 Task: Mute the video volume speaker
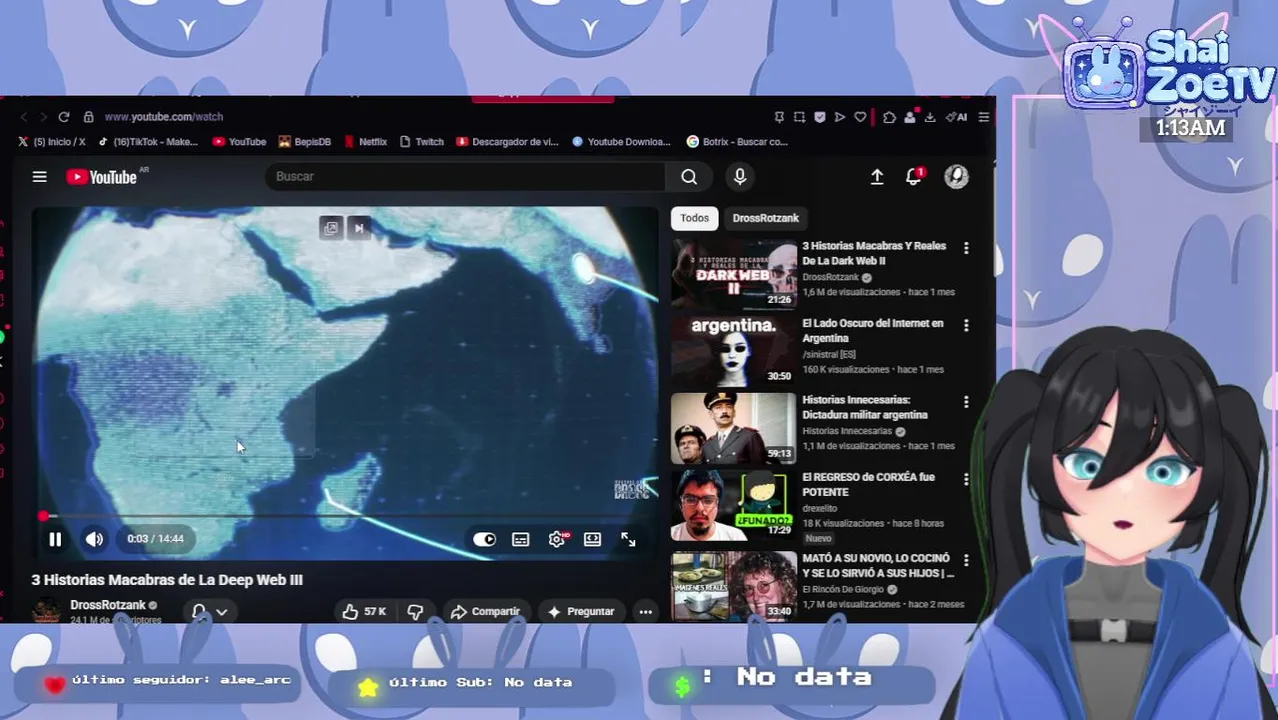94,539
